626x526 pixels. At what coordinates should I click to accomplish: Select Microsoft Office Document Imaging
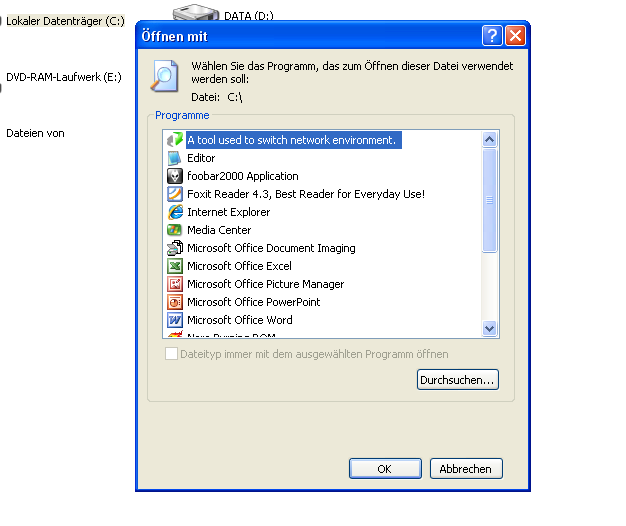[271, 248]
